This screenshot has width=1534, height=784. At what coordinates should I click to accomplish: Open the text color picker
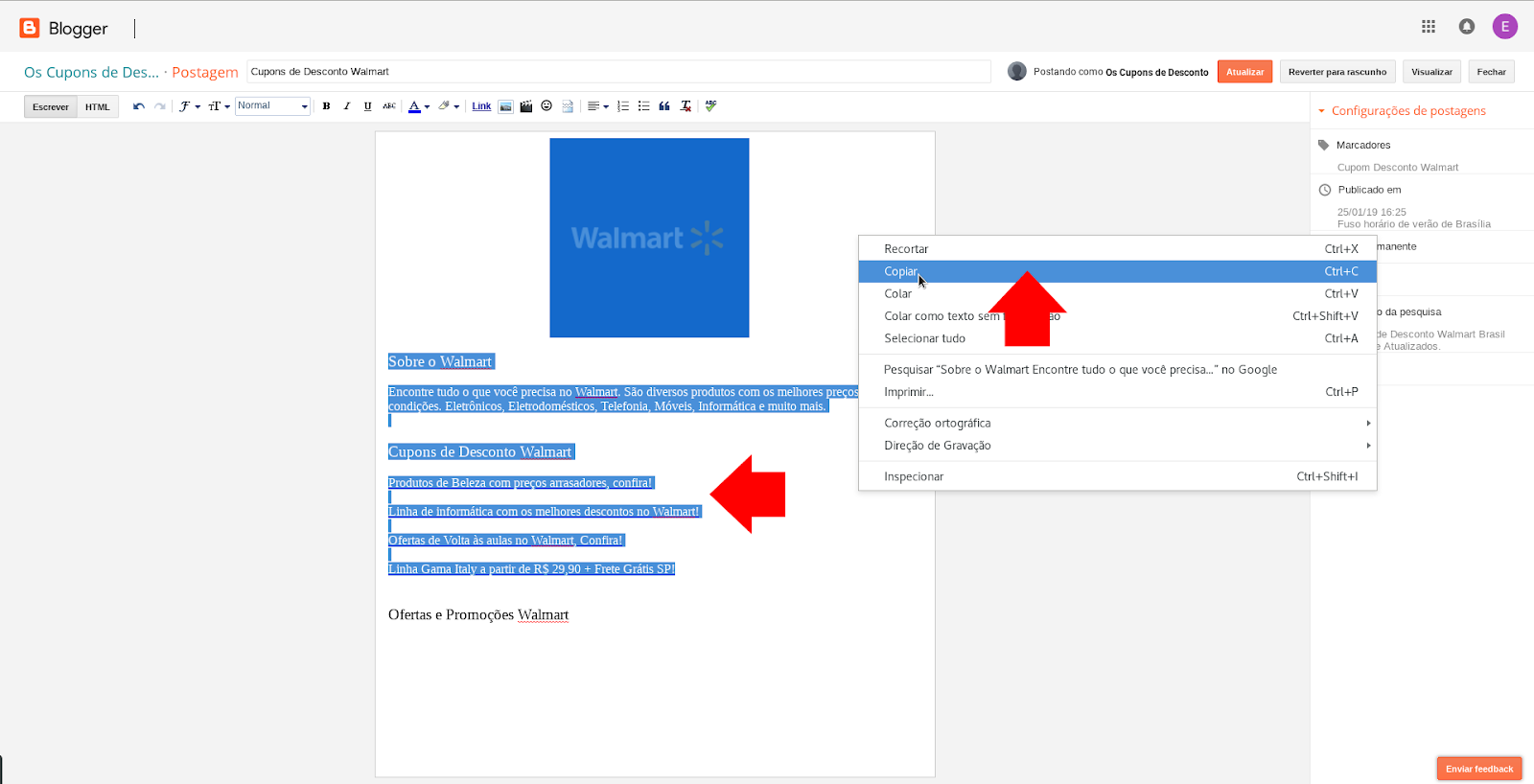coord(418,106)
